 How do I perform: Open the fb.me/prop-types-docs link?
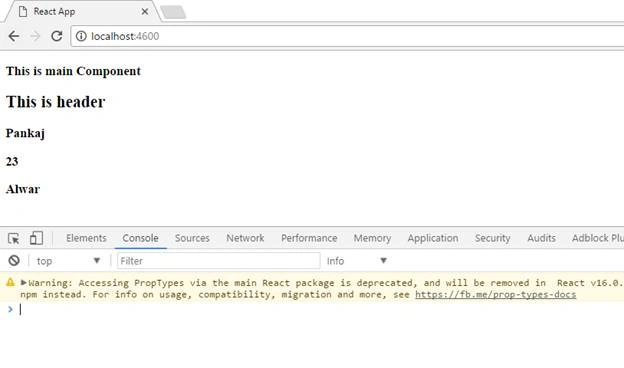(x=495, y=294)
